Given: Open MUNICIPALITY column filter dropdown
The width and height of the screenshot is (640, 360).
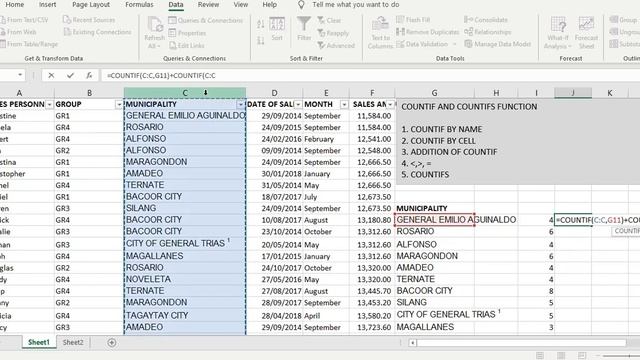Looking at the screenshot, I should pyautogui.click(x=240, y=105).
